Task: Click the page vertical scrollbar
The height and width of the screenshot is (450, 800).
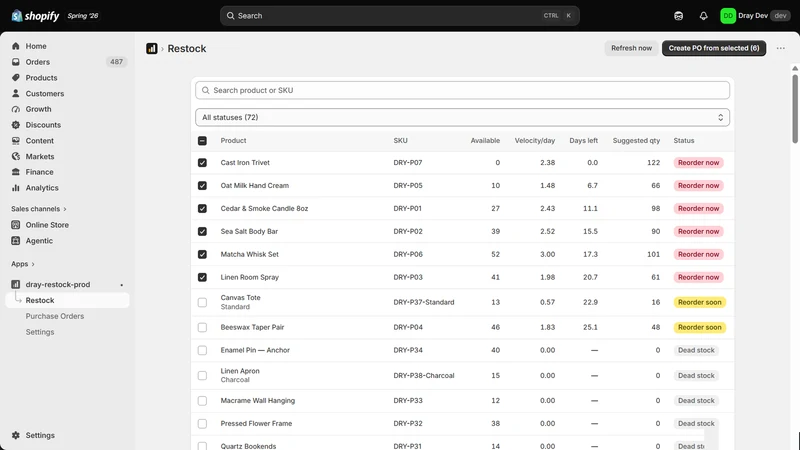Action: pos(795,109)
